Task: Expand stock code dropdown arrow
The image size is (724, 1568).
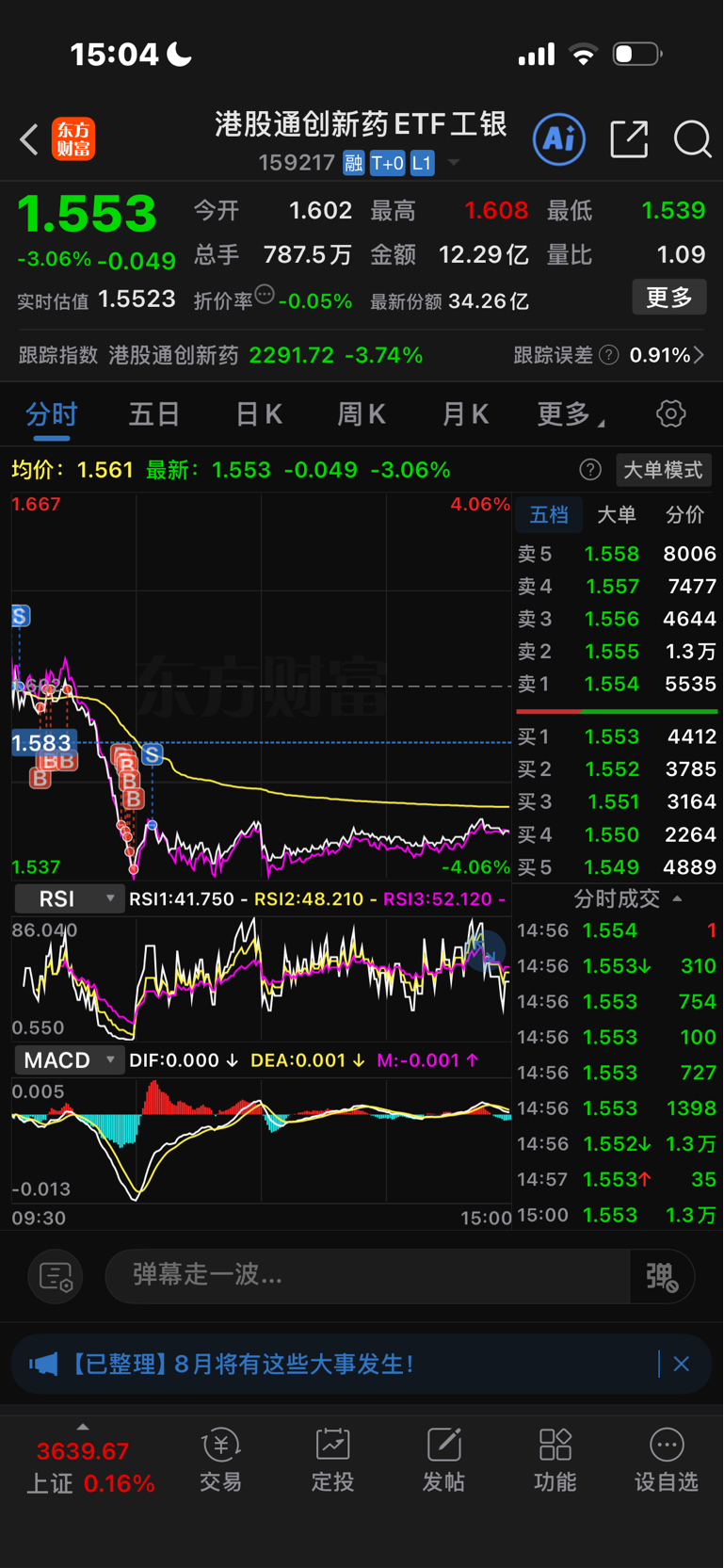Action: point(454,163)
